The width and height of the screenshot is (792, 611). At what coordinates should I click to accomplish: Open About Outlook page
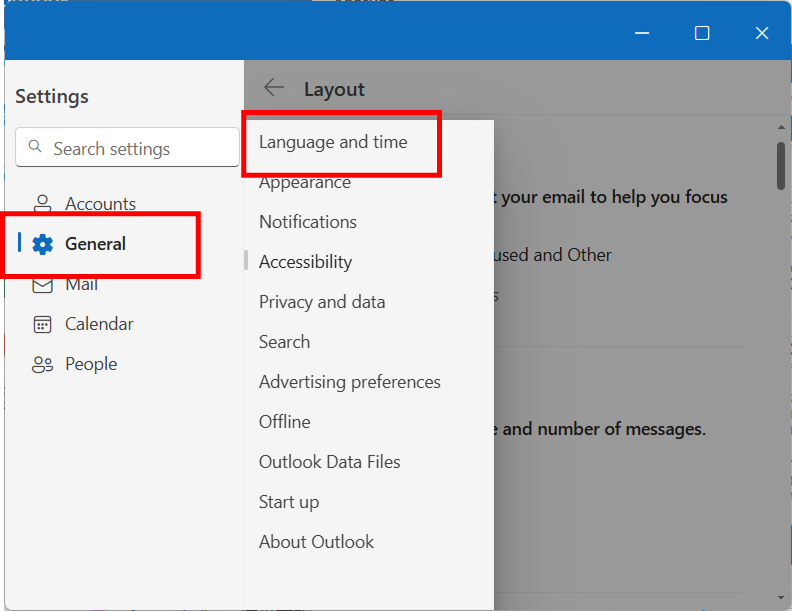[316, 542]
